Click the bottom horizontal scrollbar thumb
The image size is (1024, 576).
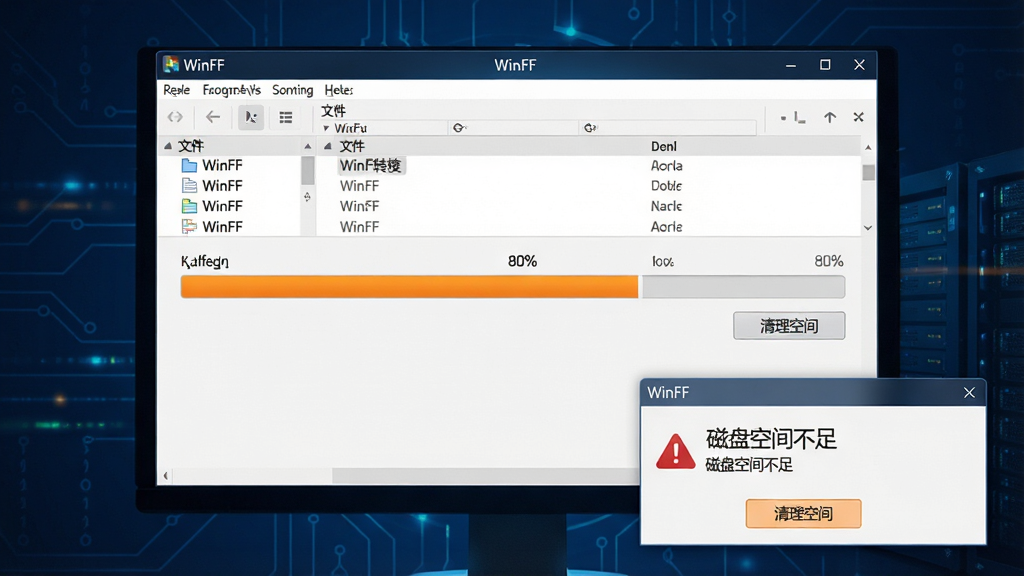[x=486, y=475]
